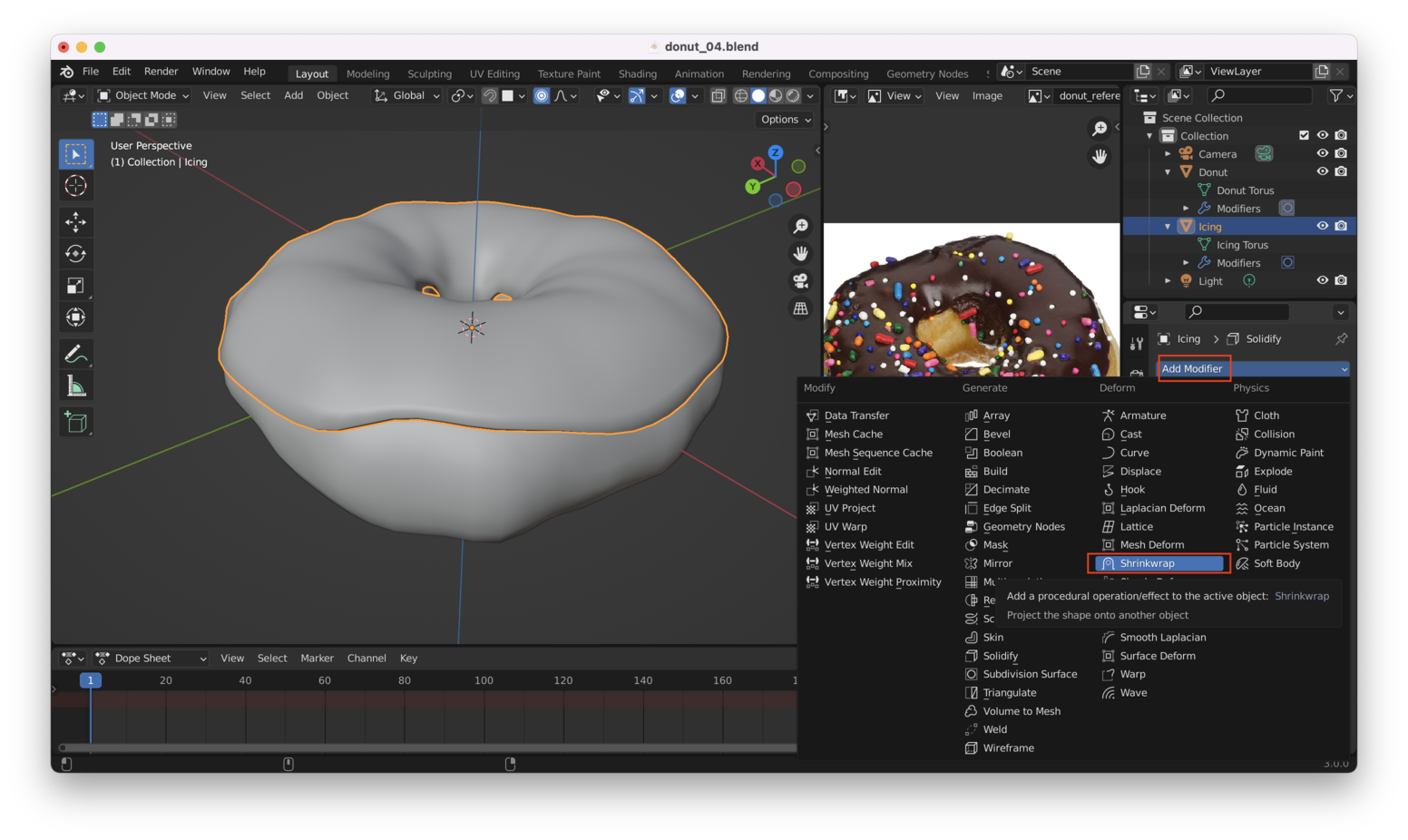Select the Move tool in viewport toolbar
This screenshot has width=1408, height=840.
point(76,222)
